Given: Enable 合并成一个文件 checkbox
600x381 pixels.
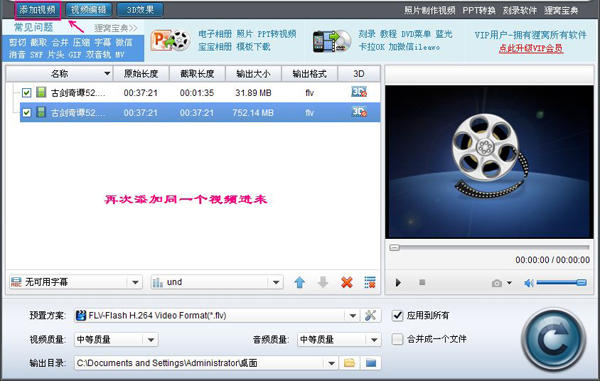Looking at the screenshot, I should click(398, 339).
